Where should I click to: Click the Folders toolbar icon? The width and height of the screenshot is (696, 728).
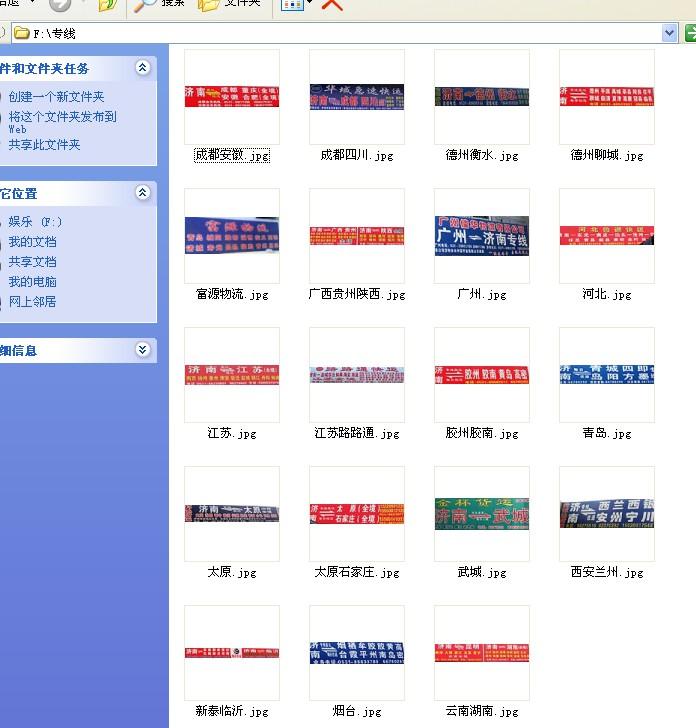point(208,6)
